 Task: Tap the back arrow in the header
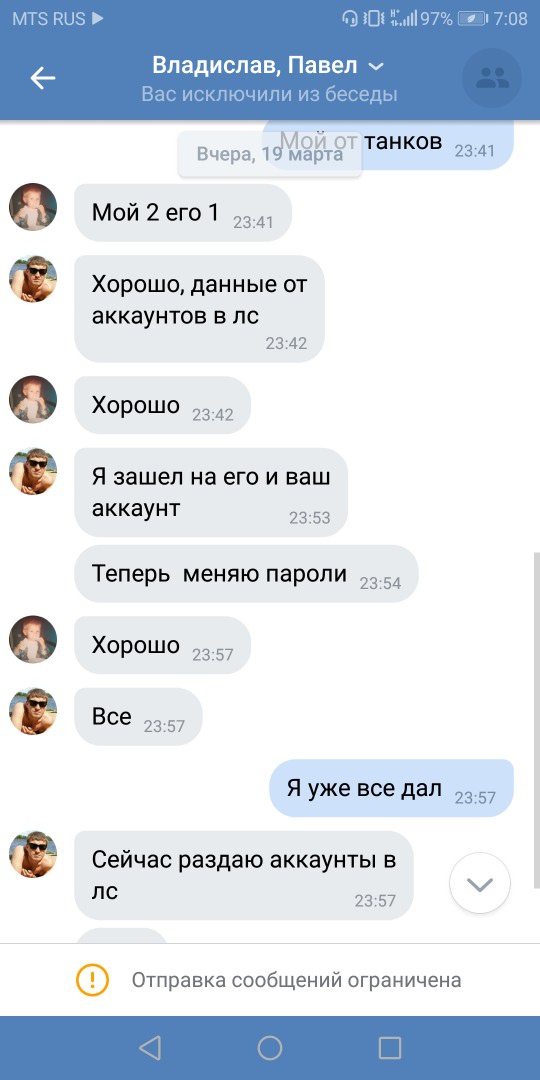tap(43, 79)
